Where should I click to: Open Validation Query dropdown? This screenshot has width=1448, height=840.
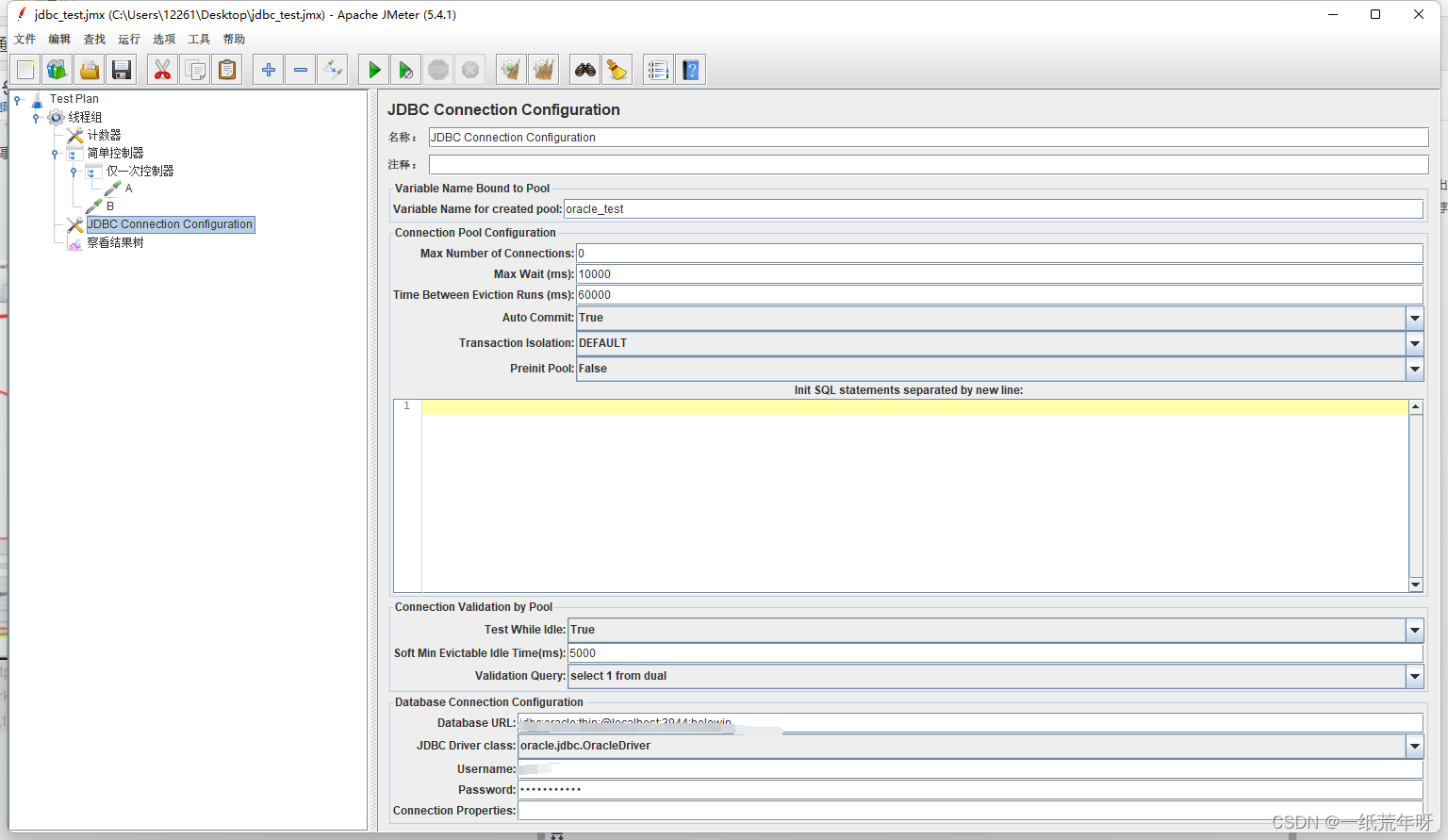point(1415,676)
